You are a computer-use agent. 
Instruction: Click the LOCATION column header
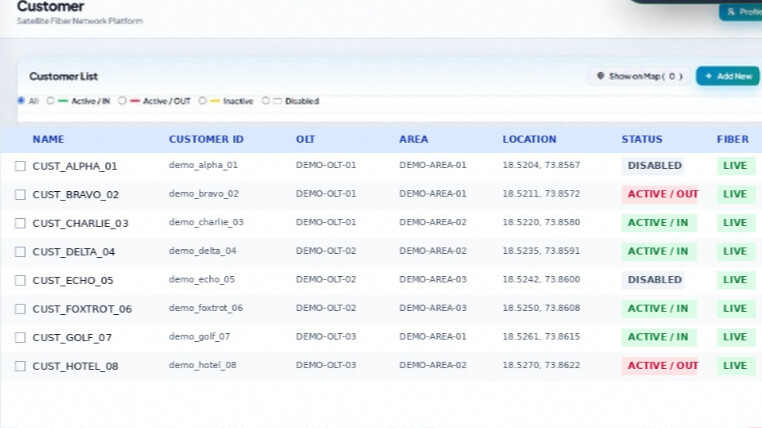click(x=529, y=139)
